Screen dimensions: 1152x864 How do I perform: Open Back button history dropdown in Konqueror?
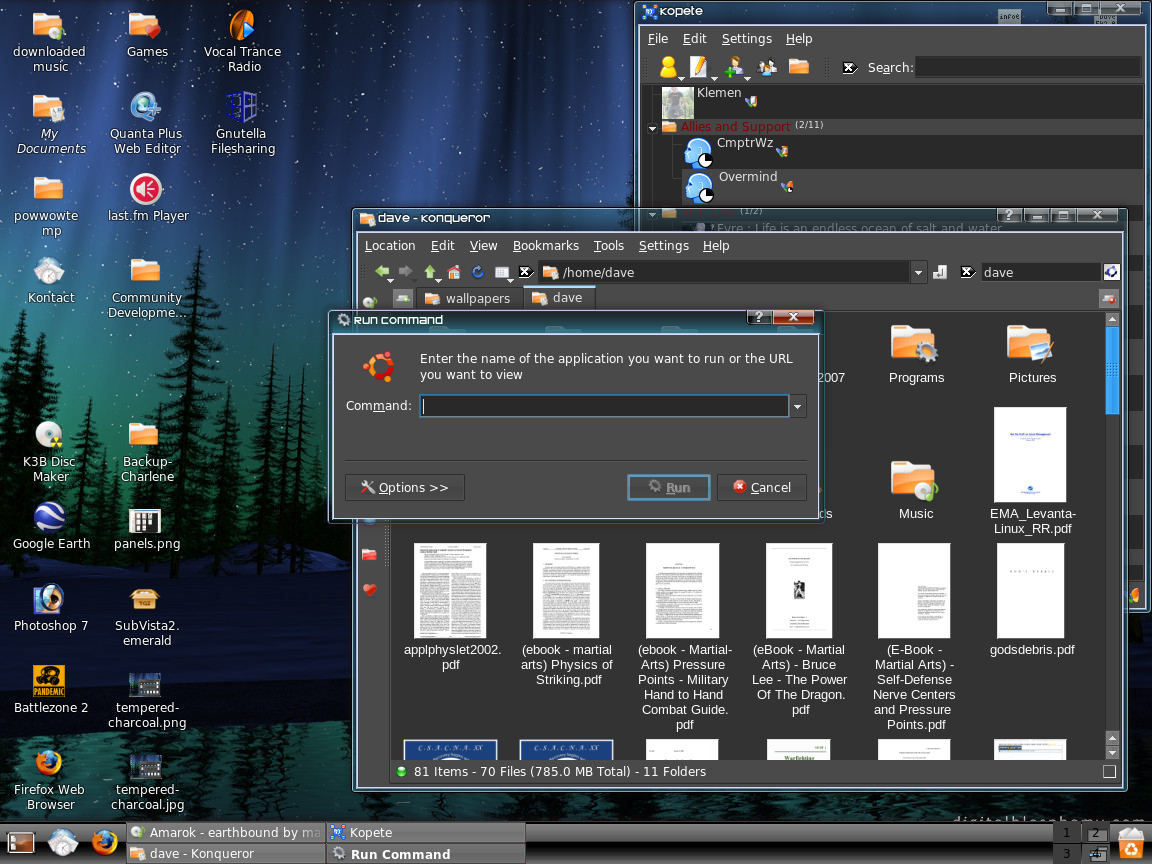pos(391,281)
